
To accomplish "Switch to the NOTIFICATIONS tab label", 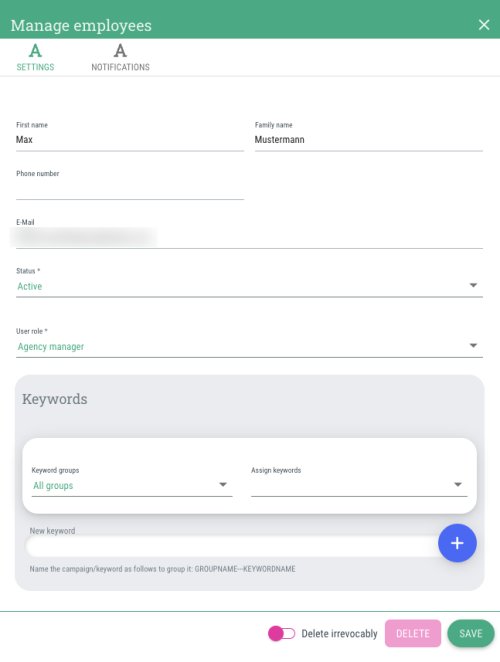I will (120, 67).
